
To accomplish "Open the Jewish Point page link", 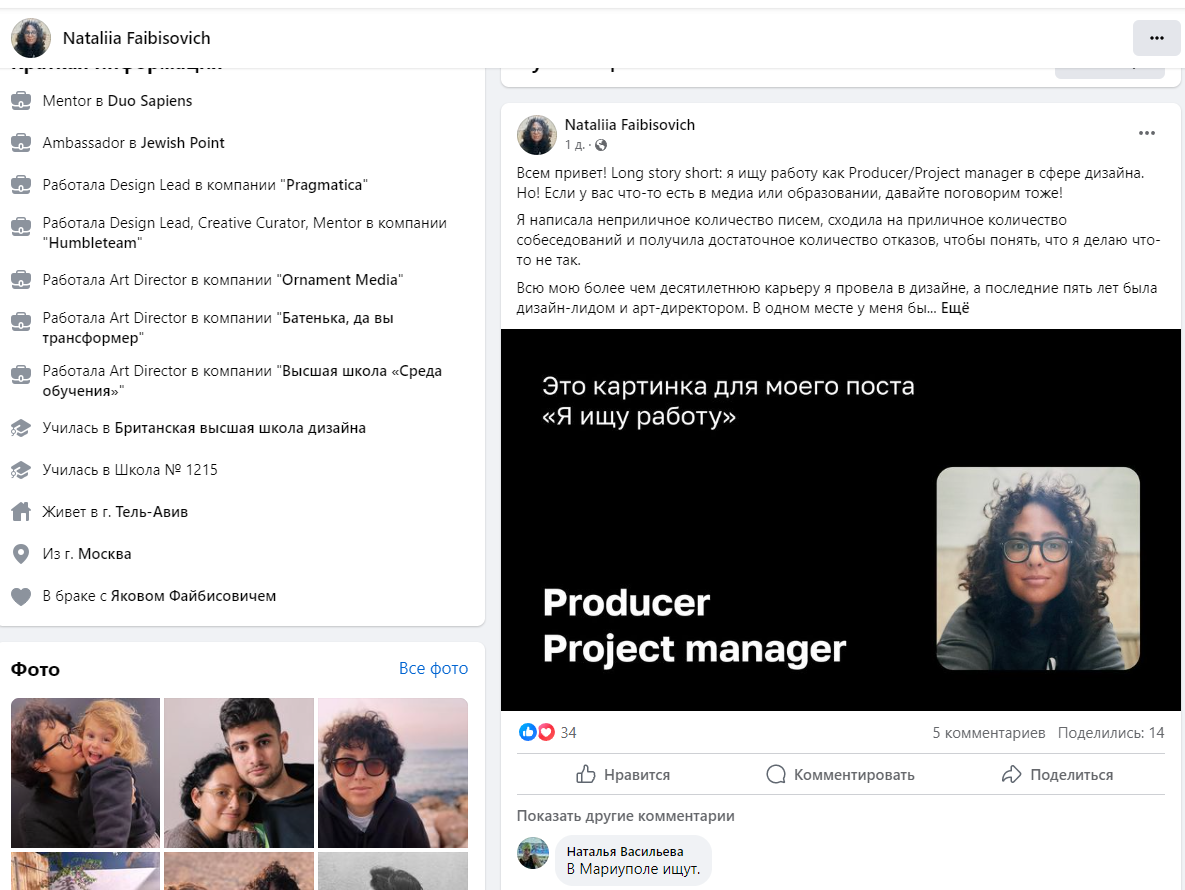I will click(x=182, y=143).
